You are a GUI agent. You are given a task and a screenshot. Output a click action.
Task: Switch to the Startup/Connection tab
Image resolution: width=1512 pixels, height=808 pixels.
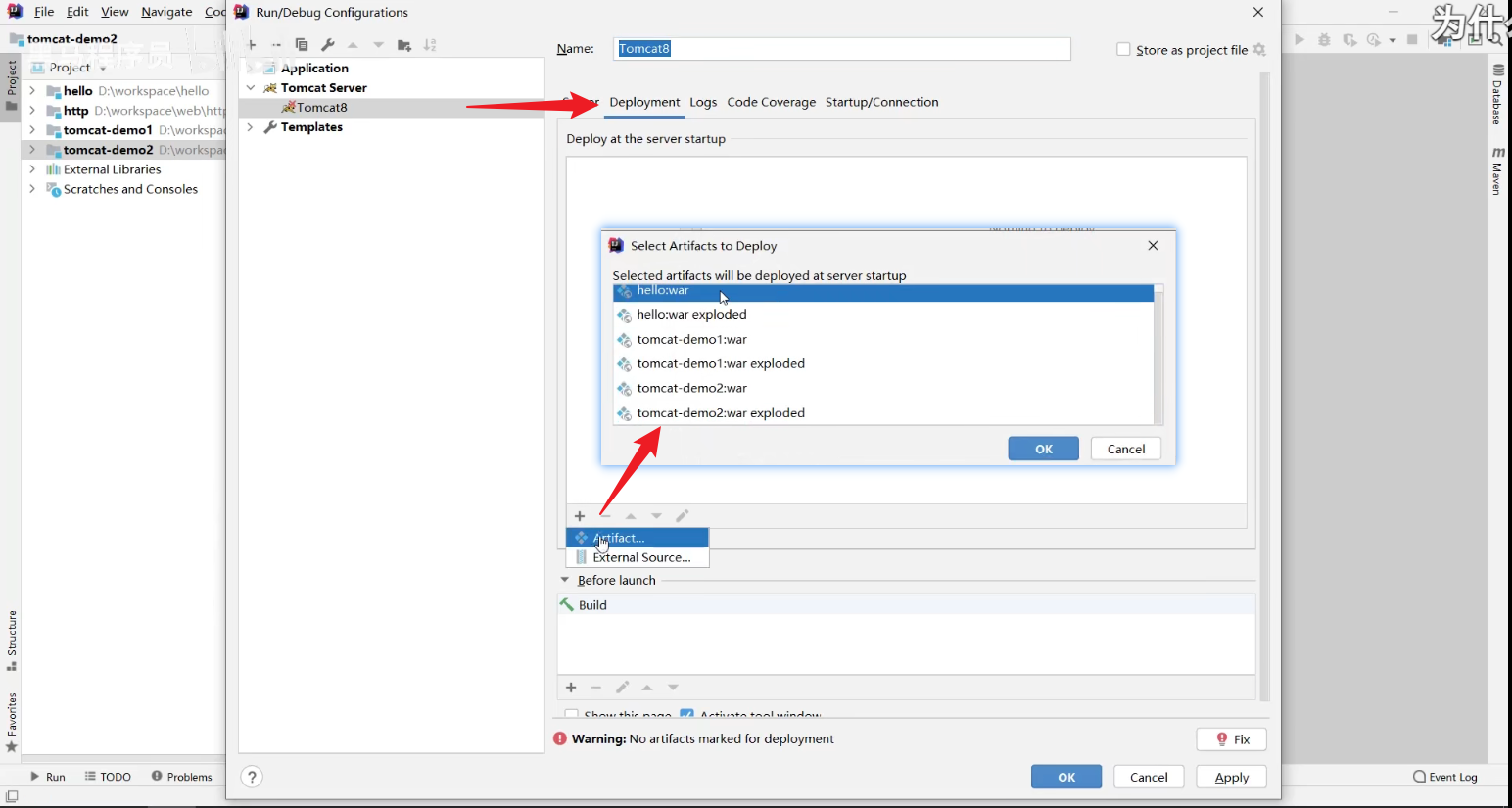(x=881, y=102)
